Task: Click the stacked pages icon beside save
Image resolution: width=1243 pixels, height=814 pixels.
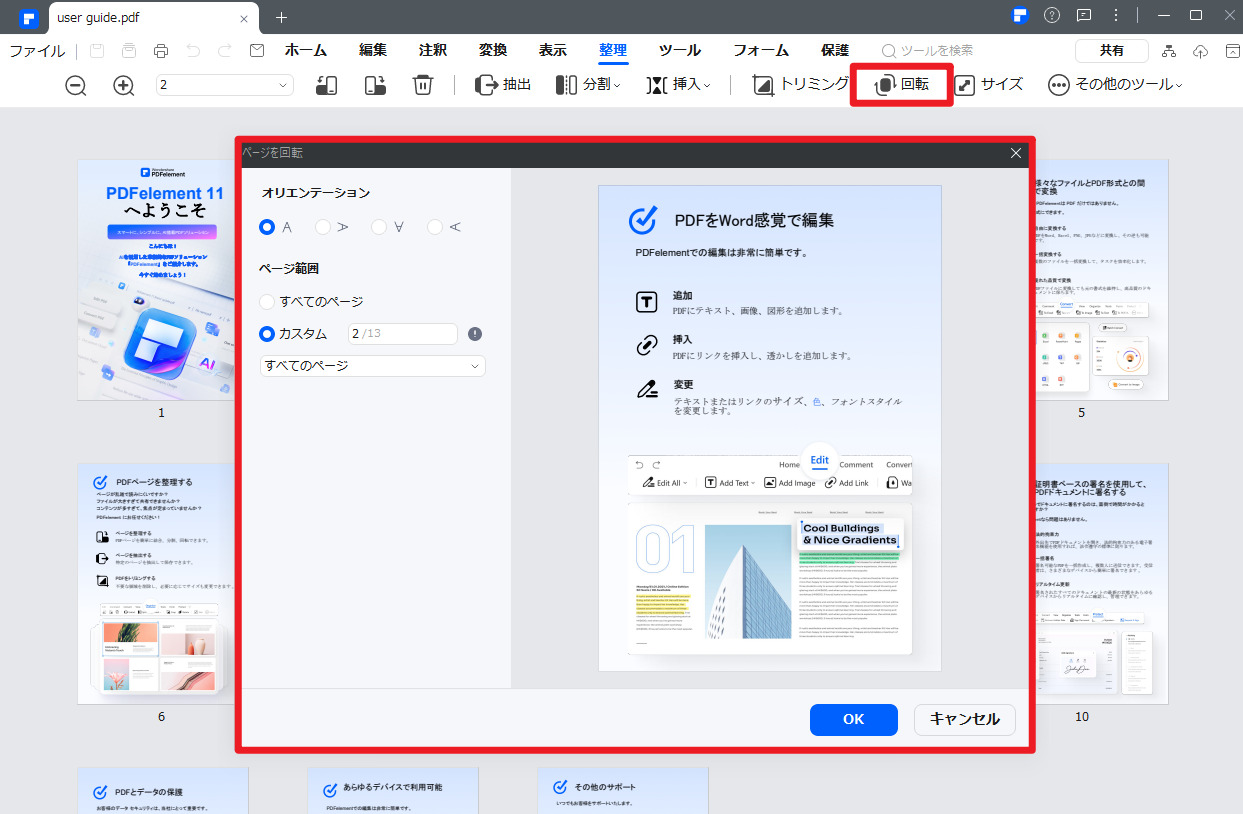Action: click(x=129, y=51)
